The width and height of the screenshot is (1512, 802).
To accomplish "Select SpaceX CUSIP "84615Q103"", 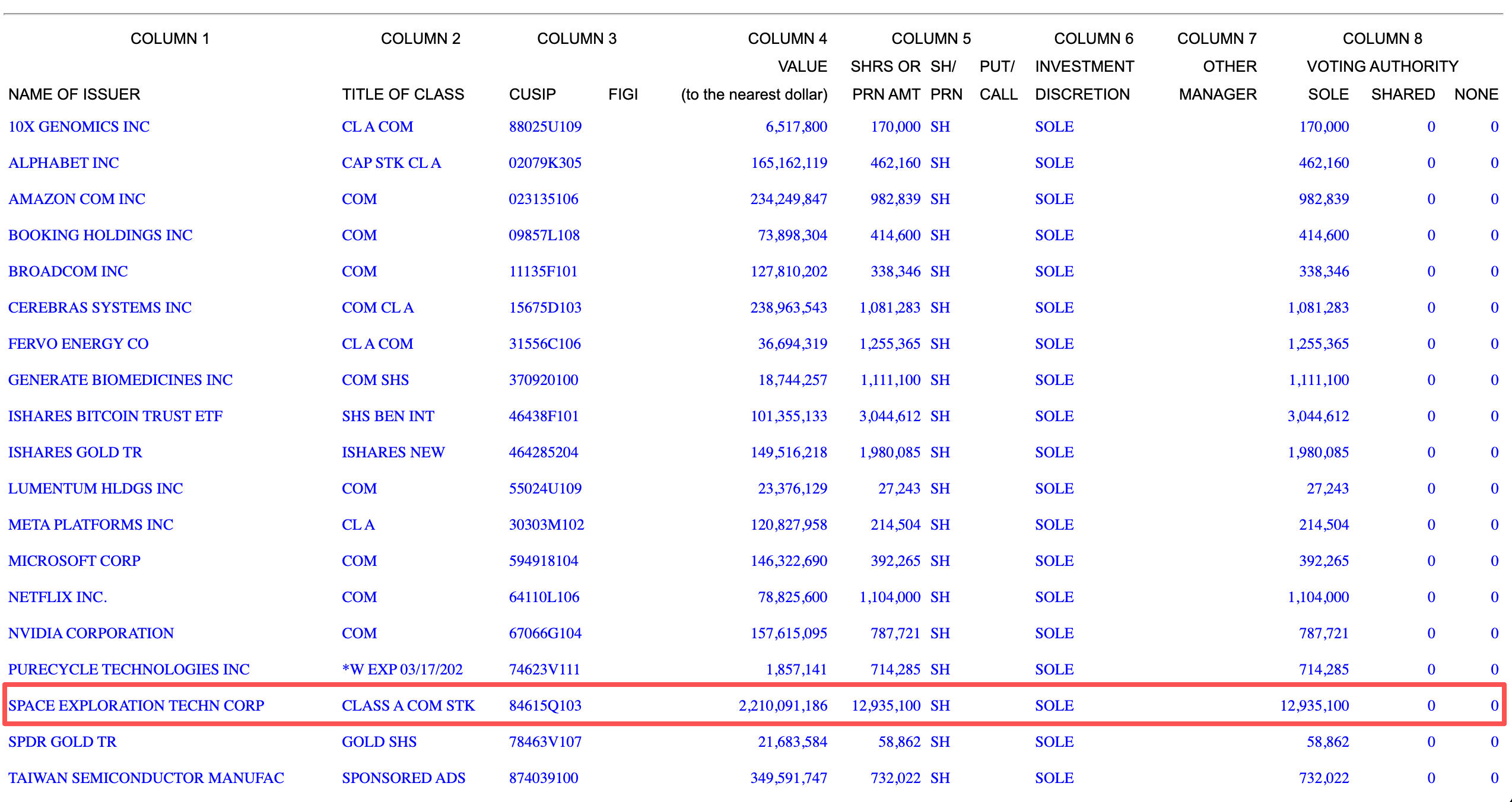I will 545,705.
